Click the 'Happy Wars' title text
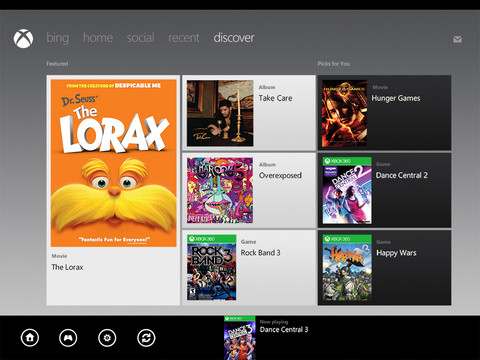The height and width of the screenshot is (360, 480). click(x=396, y=253)
